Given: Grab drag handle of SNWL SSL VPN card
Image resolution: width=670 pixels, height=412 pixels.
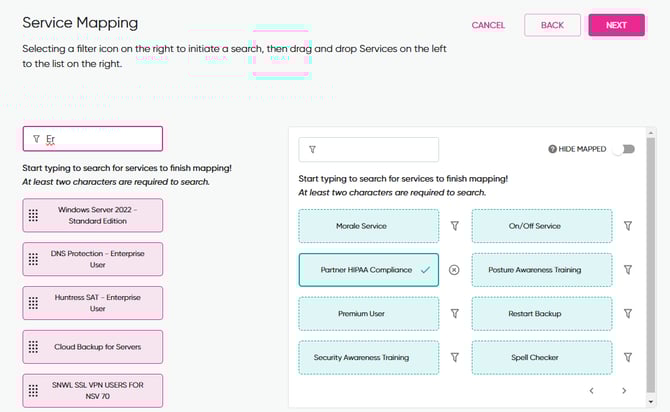Looking at the screenshot, I should pyautogui.click(x=33, y=391).
